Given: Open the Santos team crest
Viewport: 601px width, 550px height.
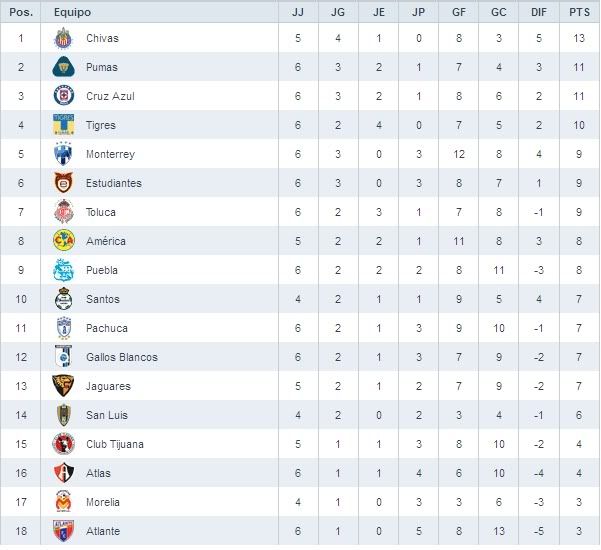Looking at the screenshot, I should click(x=63, y=299).
